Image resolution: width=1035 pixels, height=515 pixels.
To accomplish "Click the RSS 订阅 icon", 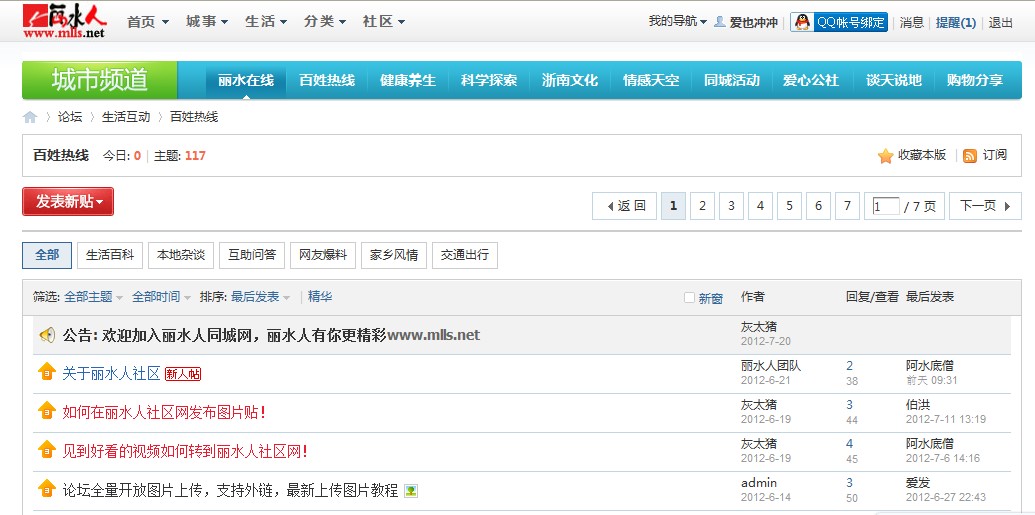I will point(969,156).
